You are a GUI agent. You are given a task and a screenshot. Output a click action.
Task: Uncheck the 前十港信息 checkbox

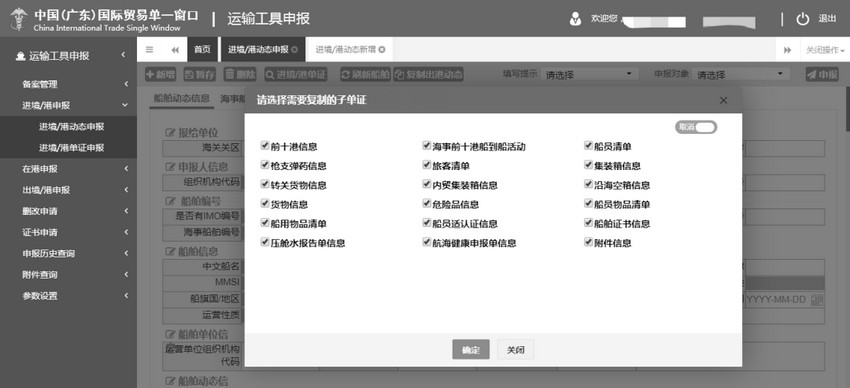click(x=265, y=145)
